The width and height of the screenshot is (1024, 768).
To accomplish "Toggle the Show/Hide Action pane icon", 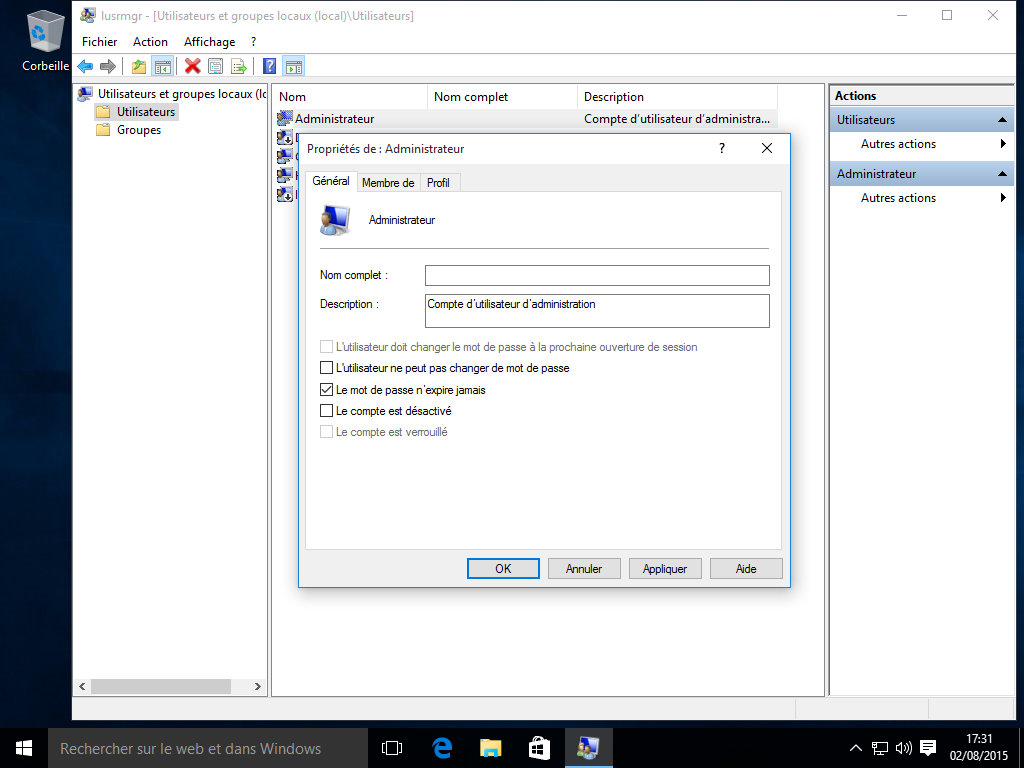I will [294, 66].
